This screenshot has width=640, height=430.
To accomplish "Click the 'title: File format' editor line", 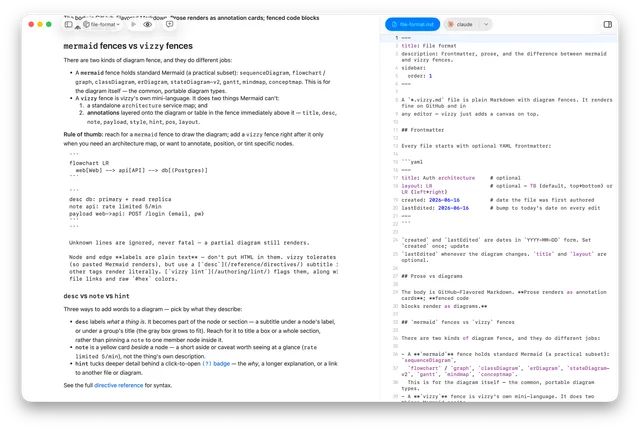I will tap(429, 46).
